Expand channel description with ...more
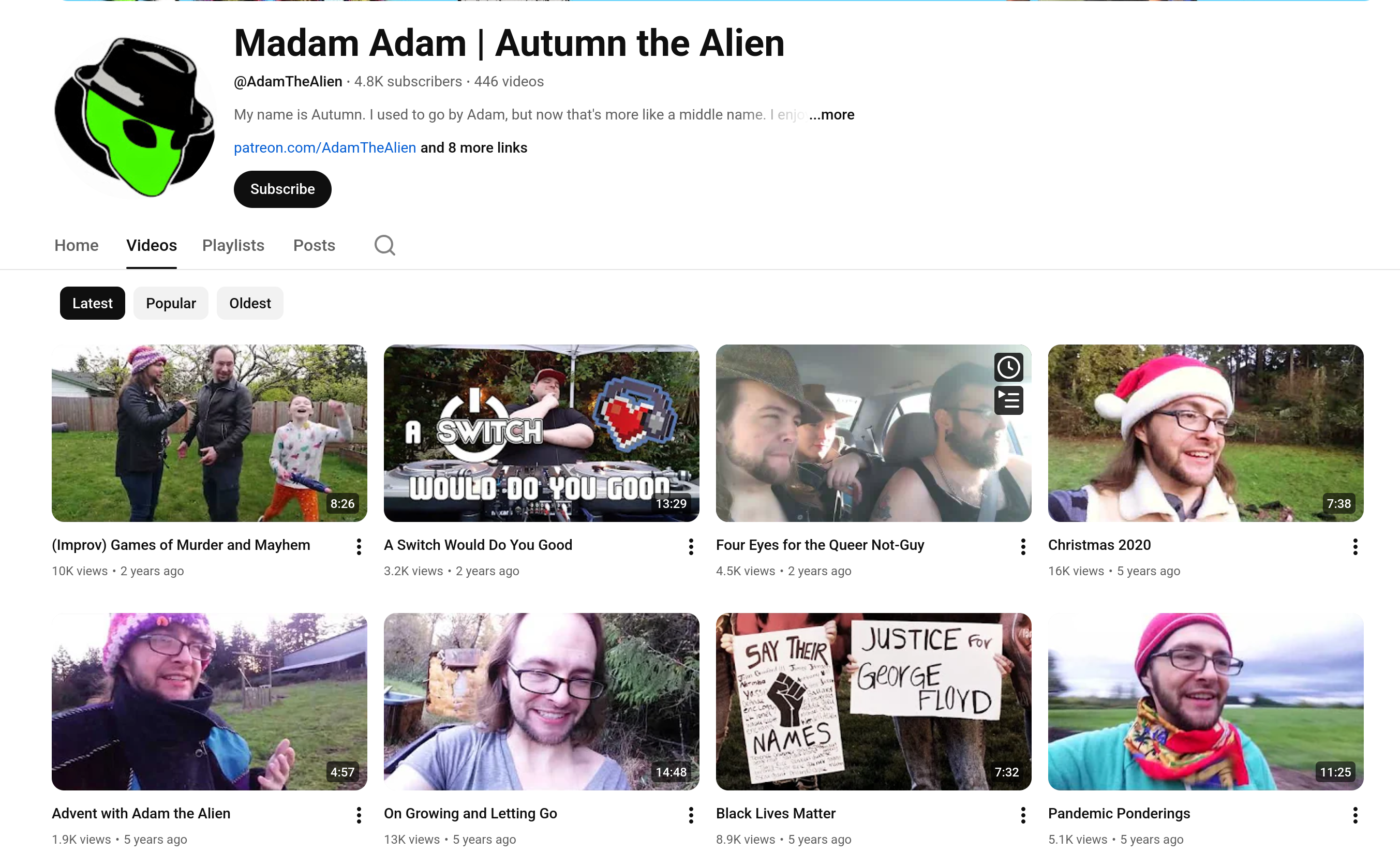 (831, 115)
